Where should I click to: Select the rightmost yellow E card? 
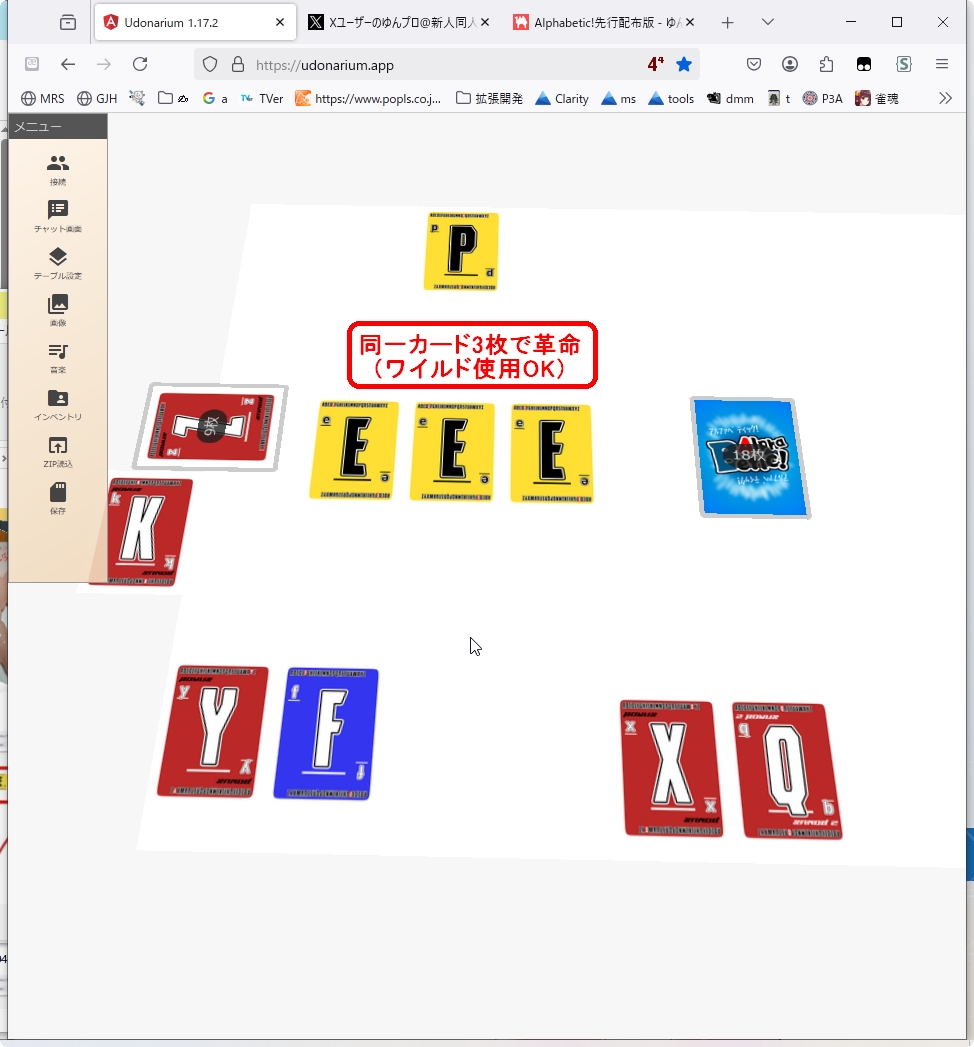coord(551,453)
